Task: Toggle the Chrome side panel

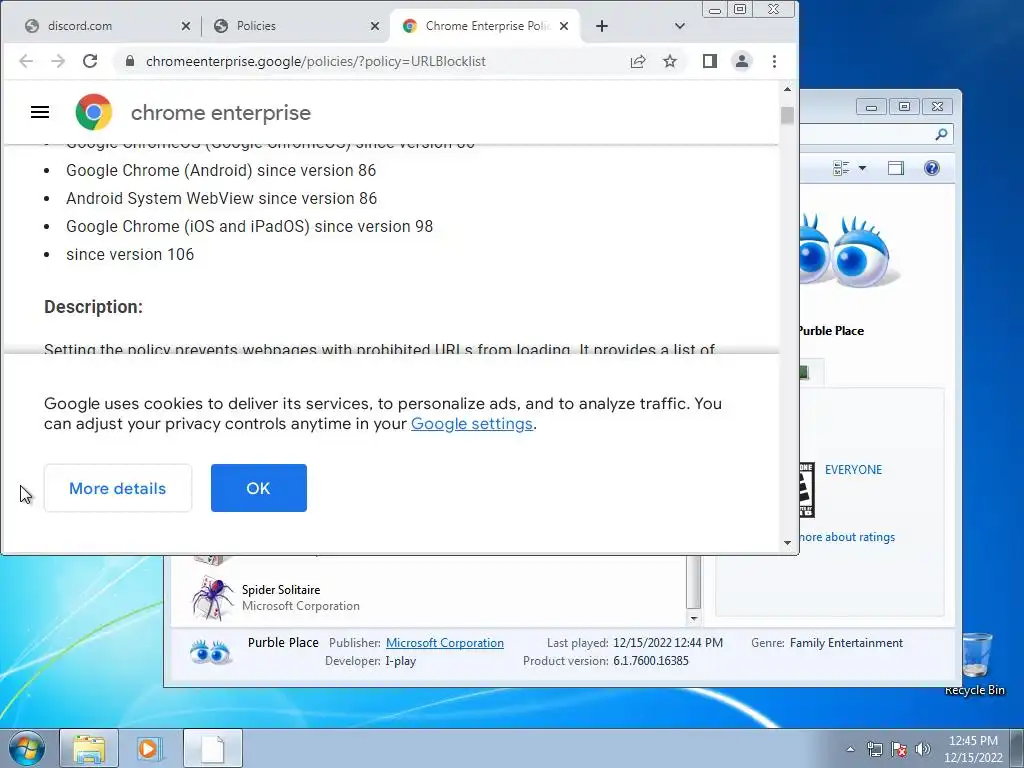Action: (710, 61)
